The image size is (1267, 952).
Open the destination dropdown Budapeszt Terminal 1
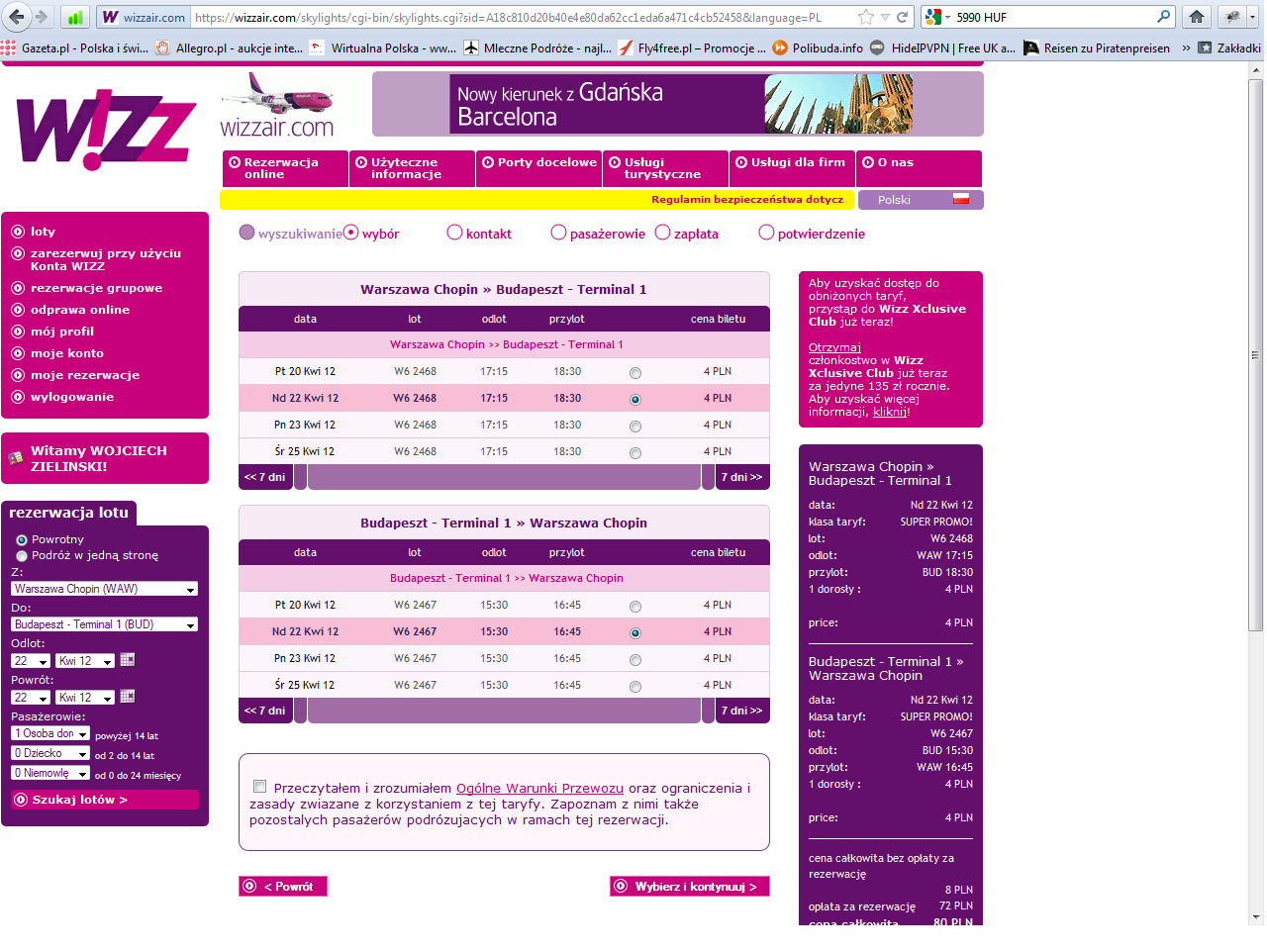pos(104,624)
